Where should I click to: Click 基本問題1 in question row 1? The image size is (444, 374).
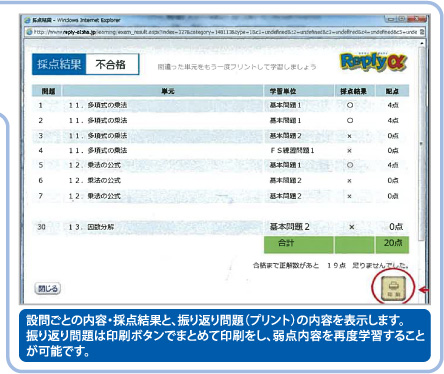tap(285, 105)
